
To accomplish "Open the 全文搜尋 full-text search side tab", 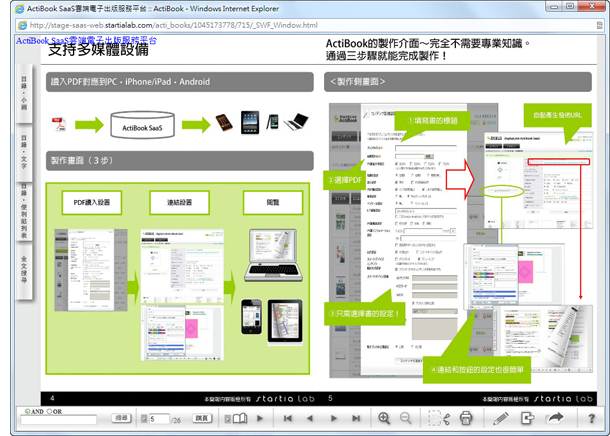I will point(24,270).
